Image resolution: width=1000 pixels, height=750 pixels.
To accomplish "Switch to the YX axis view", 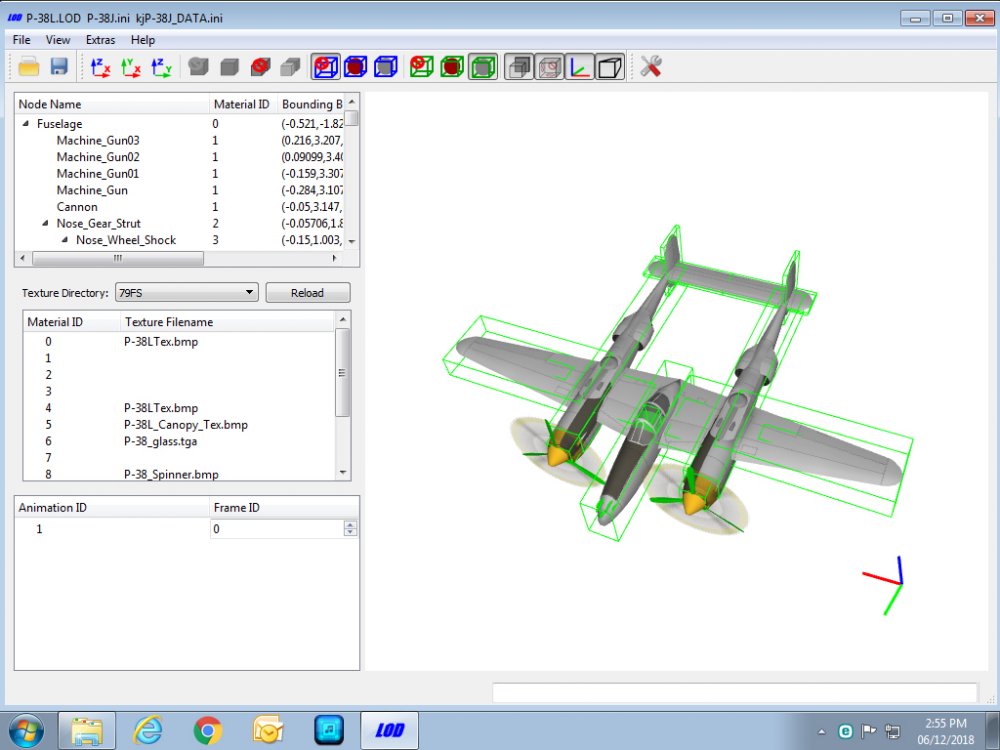I will tap(131, 67).
